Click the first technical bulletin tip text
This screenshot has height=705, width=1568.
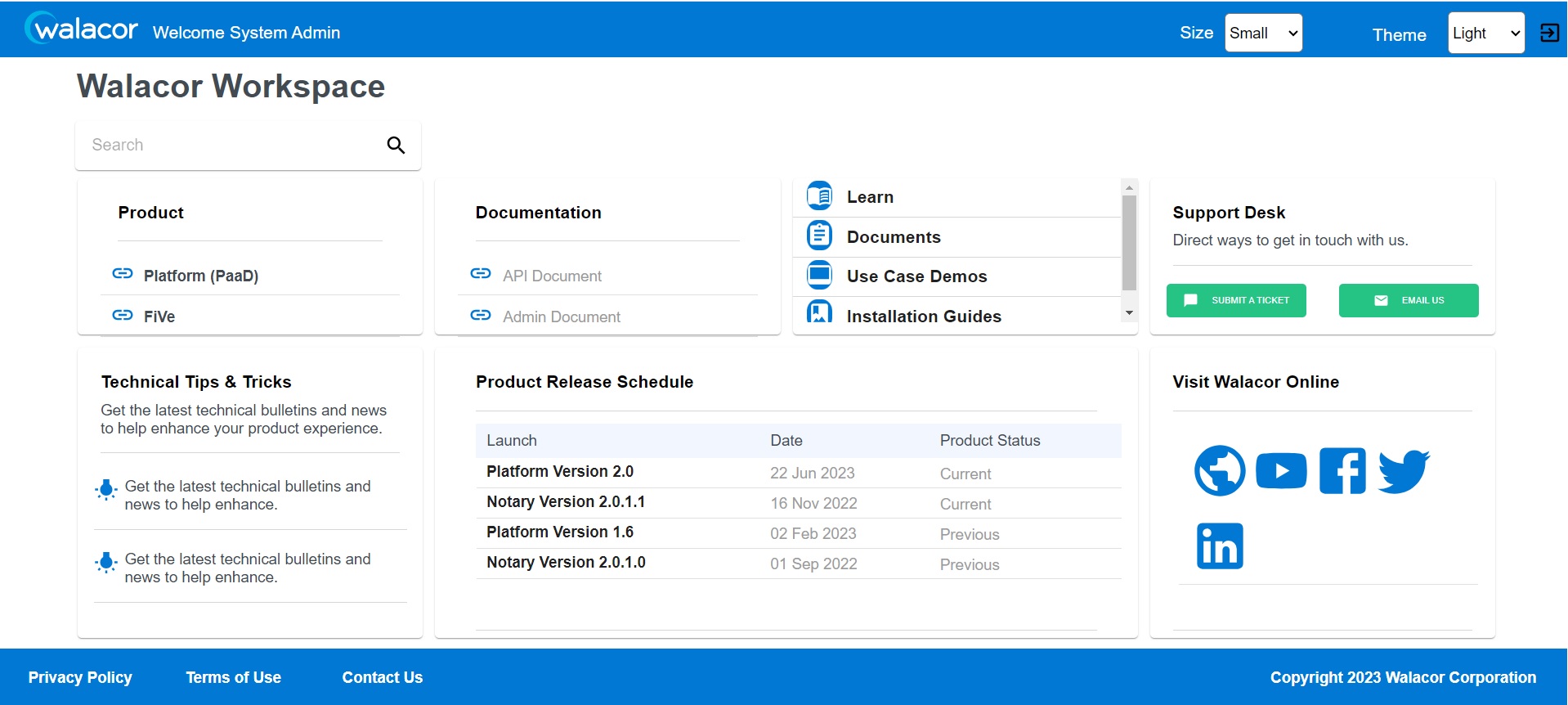pyautogui.click(x=248, y=495)
